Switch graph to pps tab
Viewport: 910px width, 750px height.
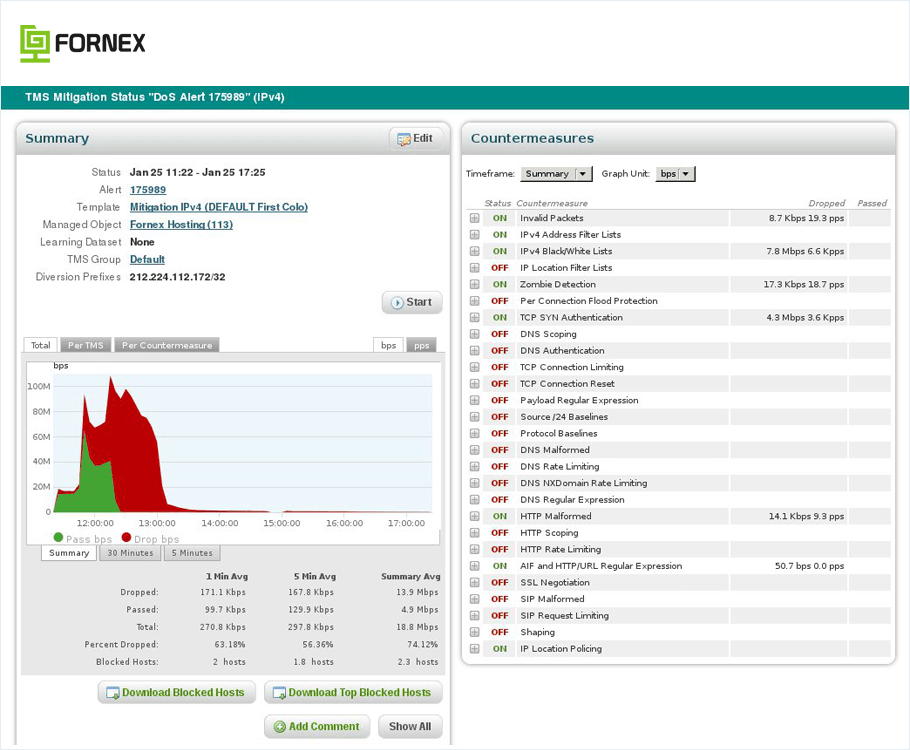pyautogui.click(x=421, y=345)
